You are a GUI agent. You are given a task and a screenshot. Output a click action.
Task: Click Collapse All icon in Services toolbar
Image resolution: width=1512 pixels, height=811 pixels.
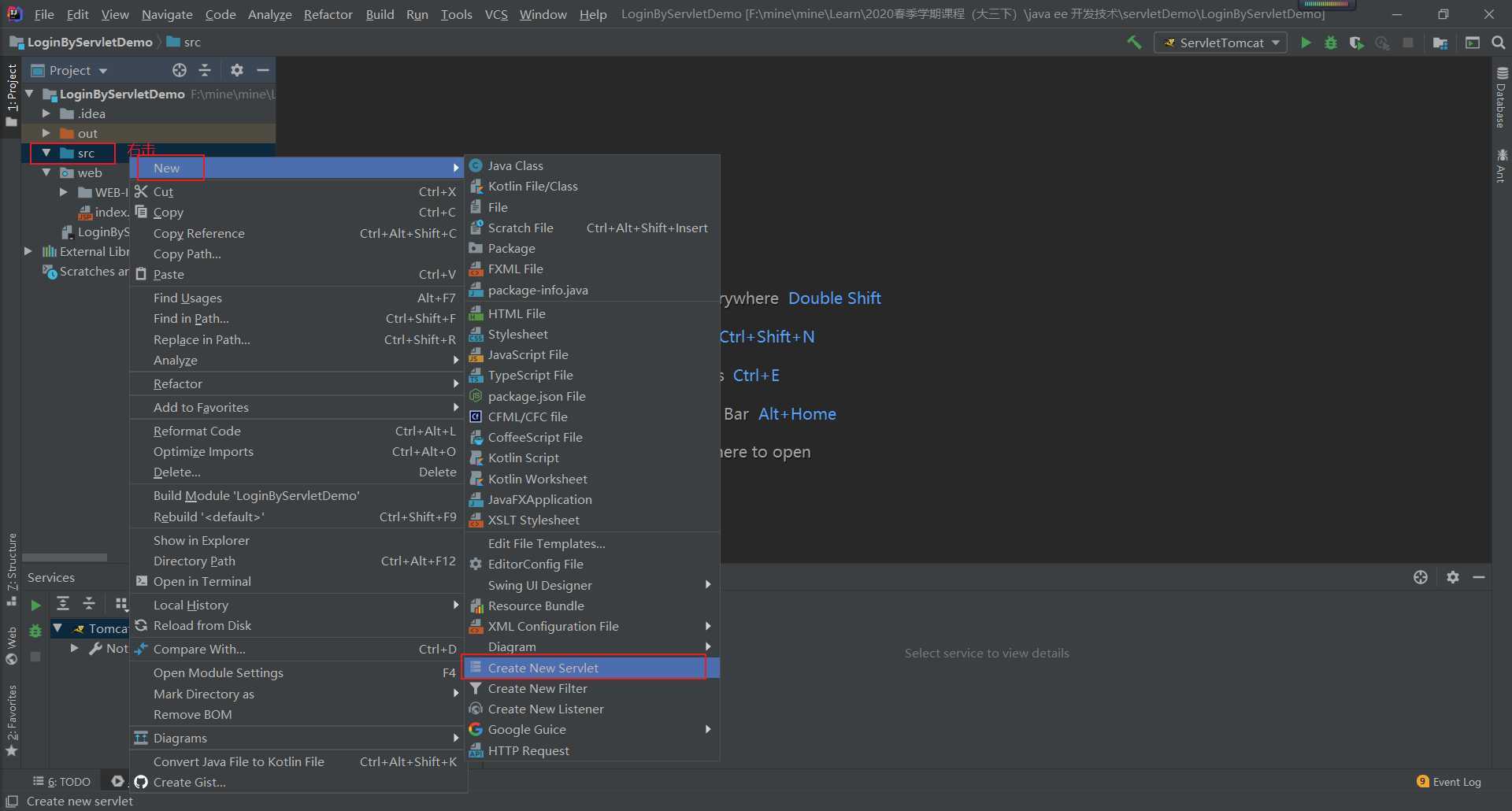click(89, 603)
